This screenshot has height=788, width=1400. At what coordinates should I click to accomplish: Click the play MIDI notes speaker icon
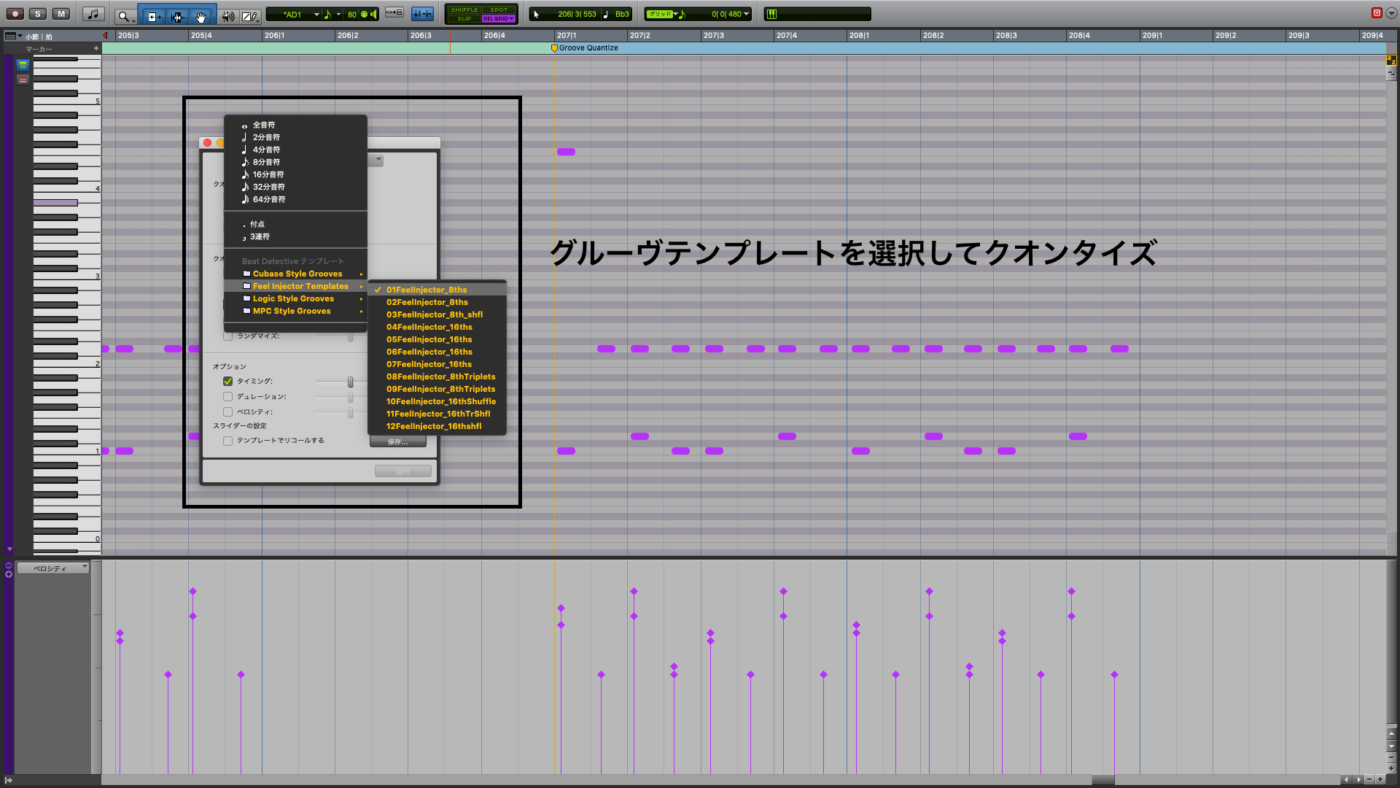(x=374, y=14)
